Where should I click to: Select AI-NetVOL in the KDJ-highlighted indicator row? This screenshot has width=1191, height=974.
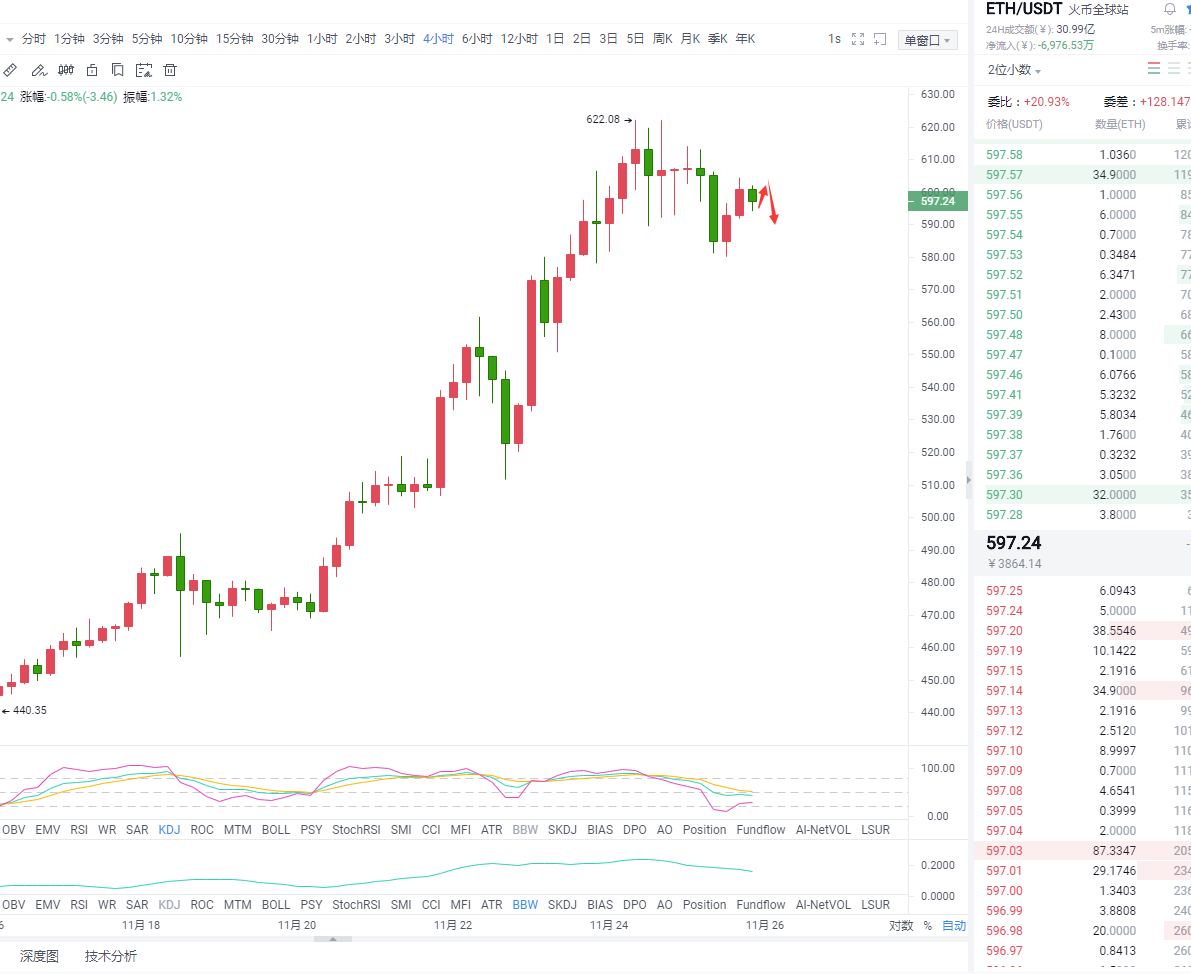tap(823, 830)
